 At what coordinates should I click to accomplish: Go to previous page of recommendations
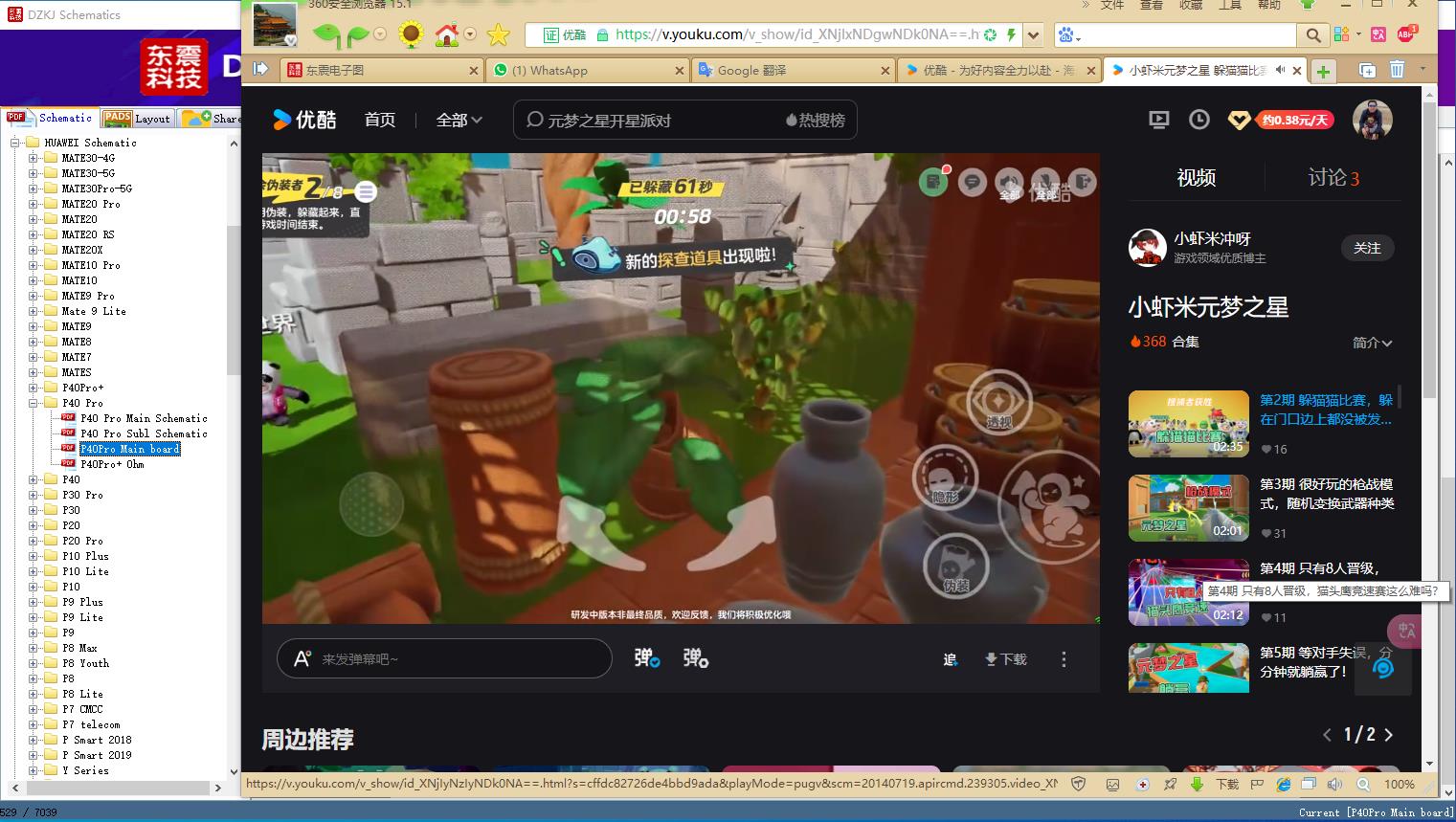pyautogui.click(x=1327, y=735)
